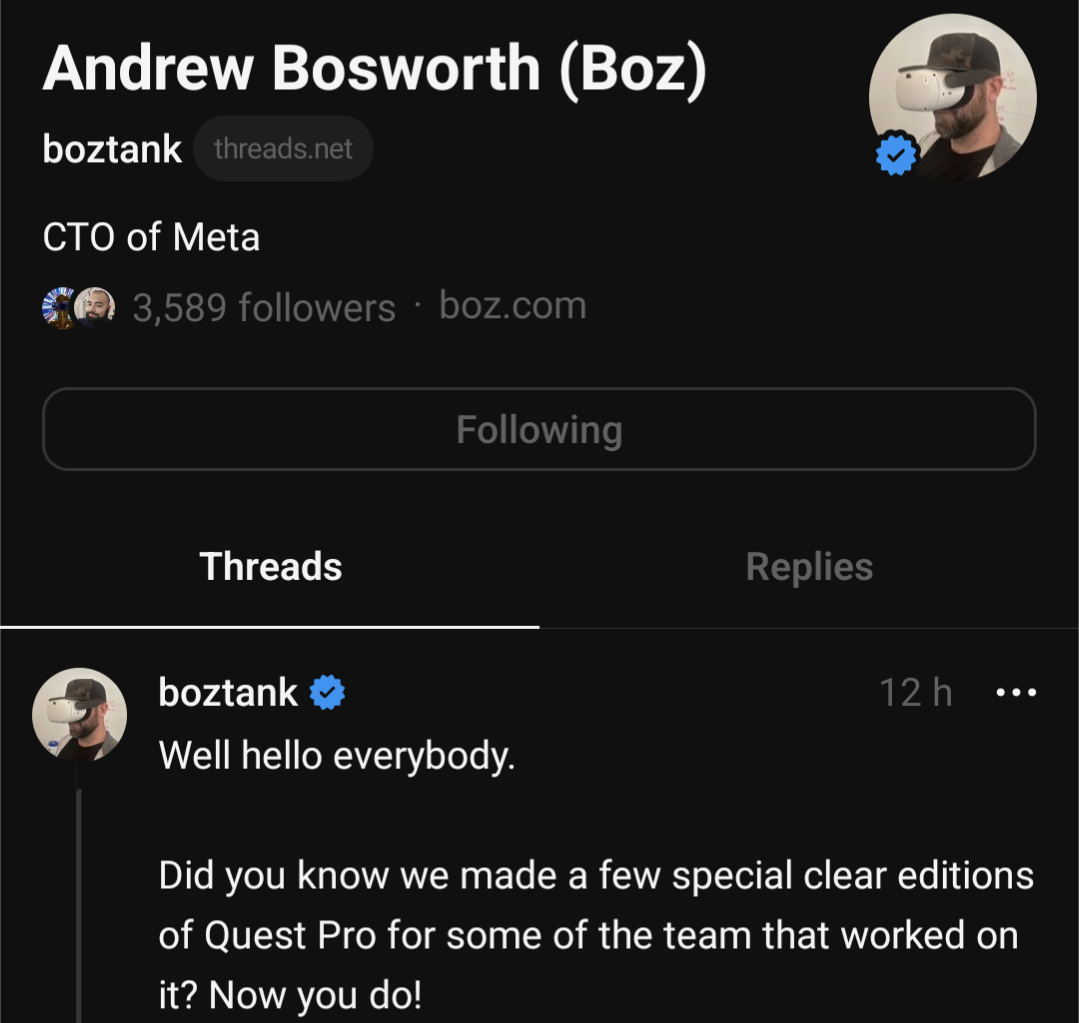Click the first follower avatar icon
Screen dimensions: 1079x1023
click(x=59, y=307)
